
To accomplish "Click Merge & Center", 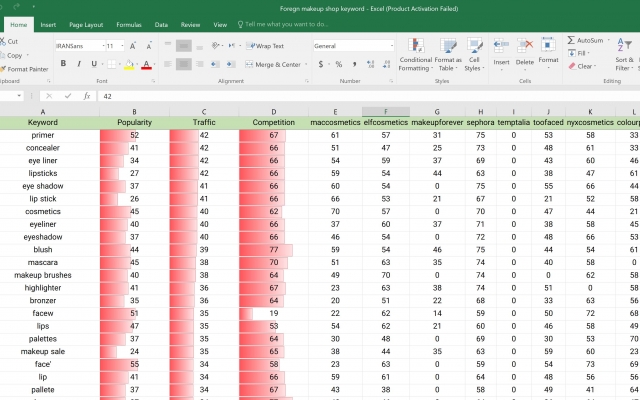I will coord(273,64).
